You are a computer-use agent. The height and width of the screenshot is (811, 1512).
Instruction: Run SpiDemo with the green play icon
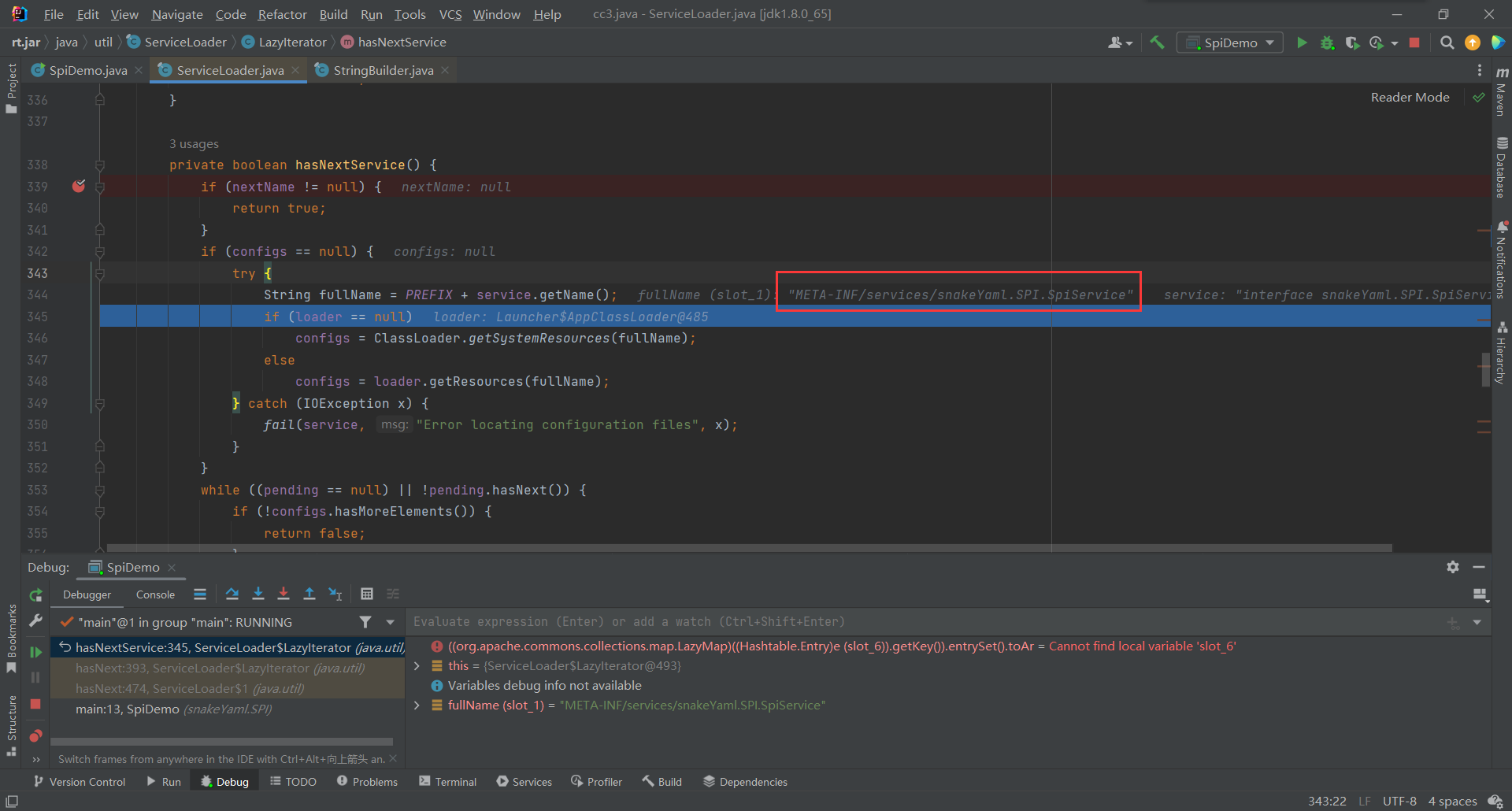tap(1302, 43)
